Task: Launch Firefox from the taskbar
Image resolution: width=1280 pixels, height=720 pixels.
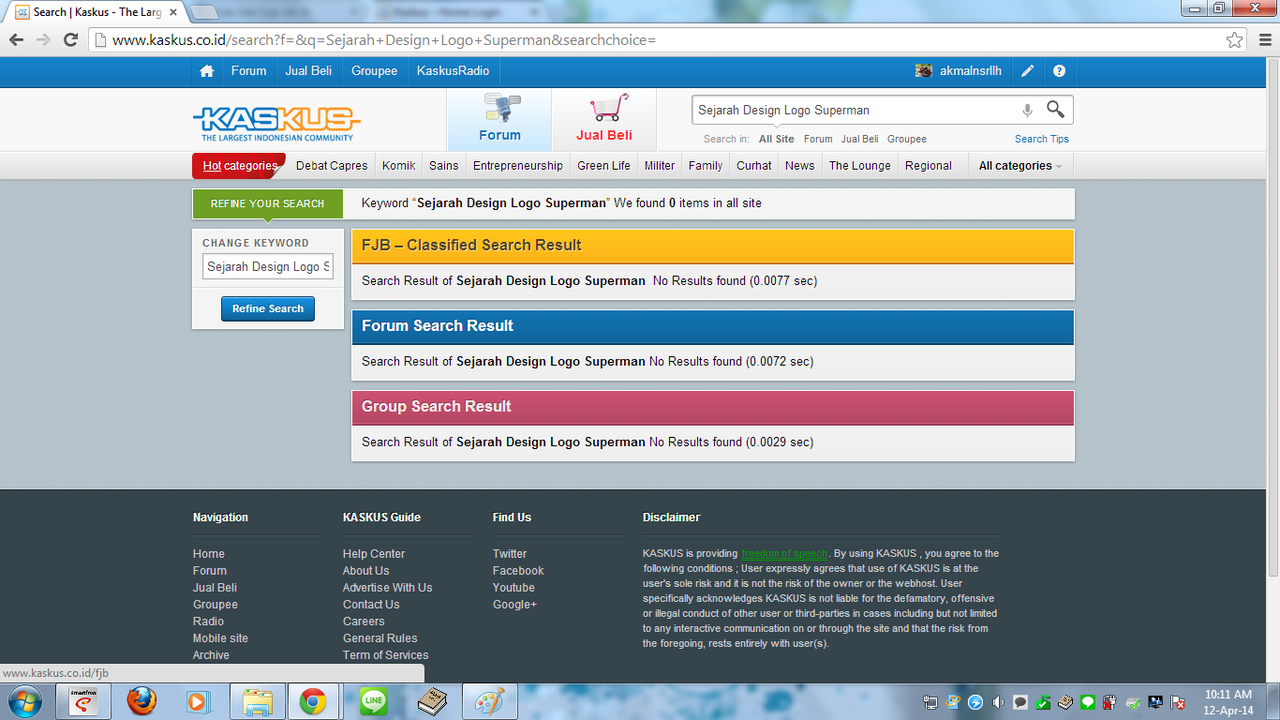Action: pyautogui.click(x=142, y=702)
